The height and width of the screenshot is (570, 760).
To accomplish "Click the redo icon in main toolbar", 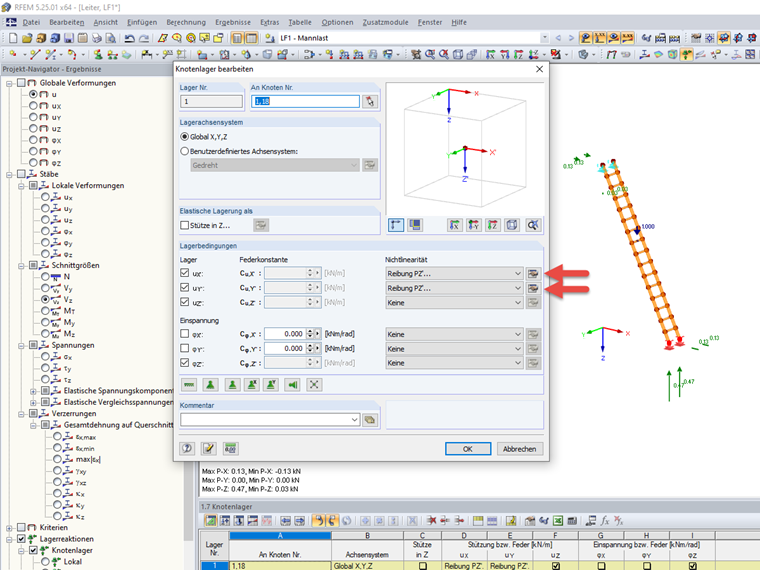I will [144, 38].
